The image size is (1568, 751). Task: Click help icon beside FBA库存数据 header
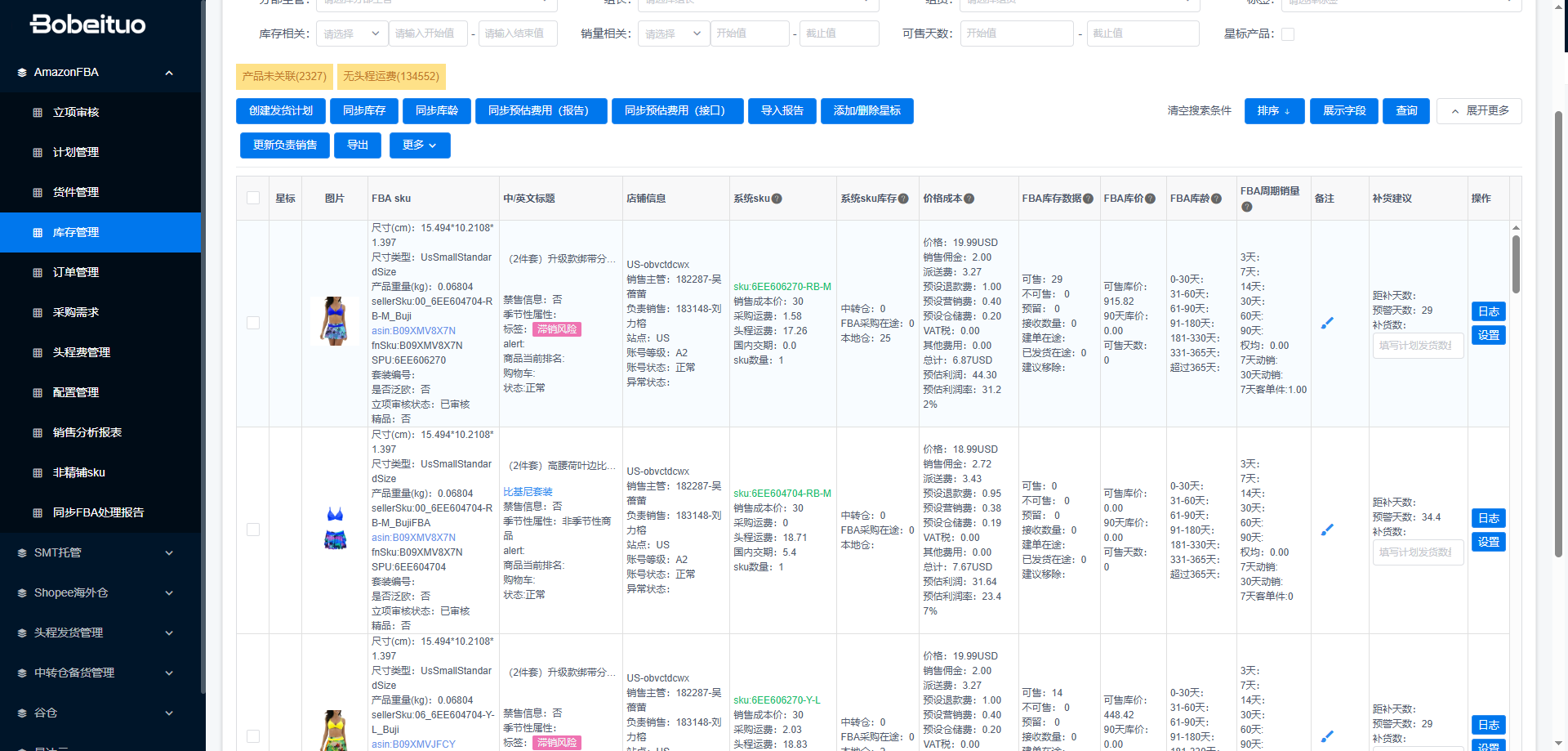(1088, 199)
